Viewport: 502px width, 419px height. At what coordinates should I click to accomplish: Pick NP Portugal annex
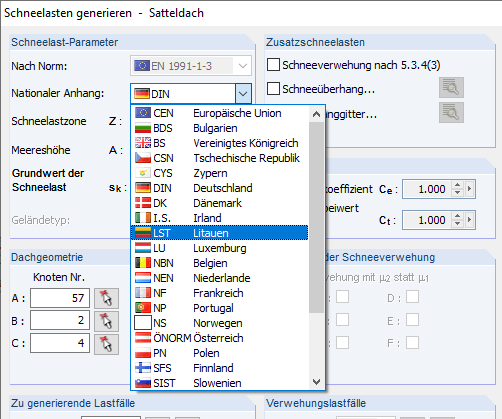[220, 308]
